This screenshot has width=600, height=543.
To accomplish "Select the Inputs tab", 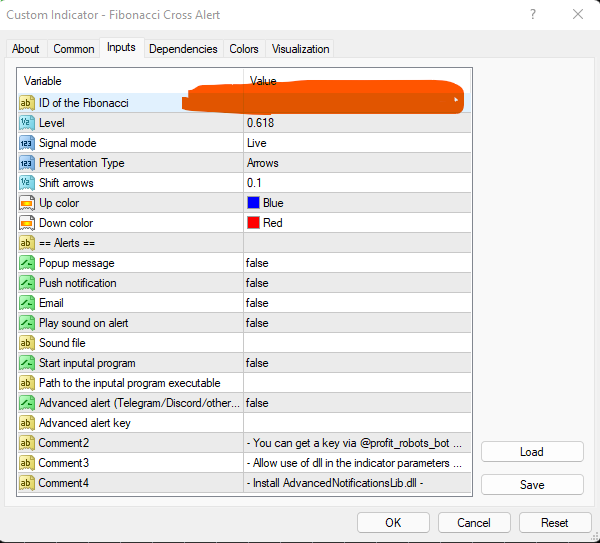I will pos(121,47).
